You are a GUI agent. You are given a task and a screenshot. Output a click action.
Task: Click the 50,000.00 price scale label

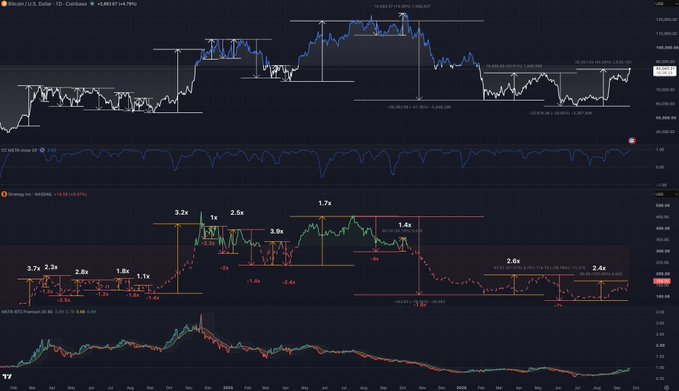(667, 118)
